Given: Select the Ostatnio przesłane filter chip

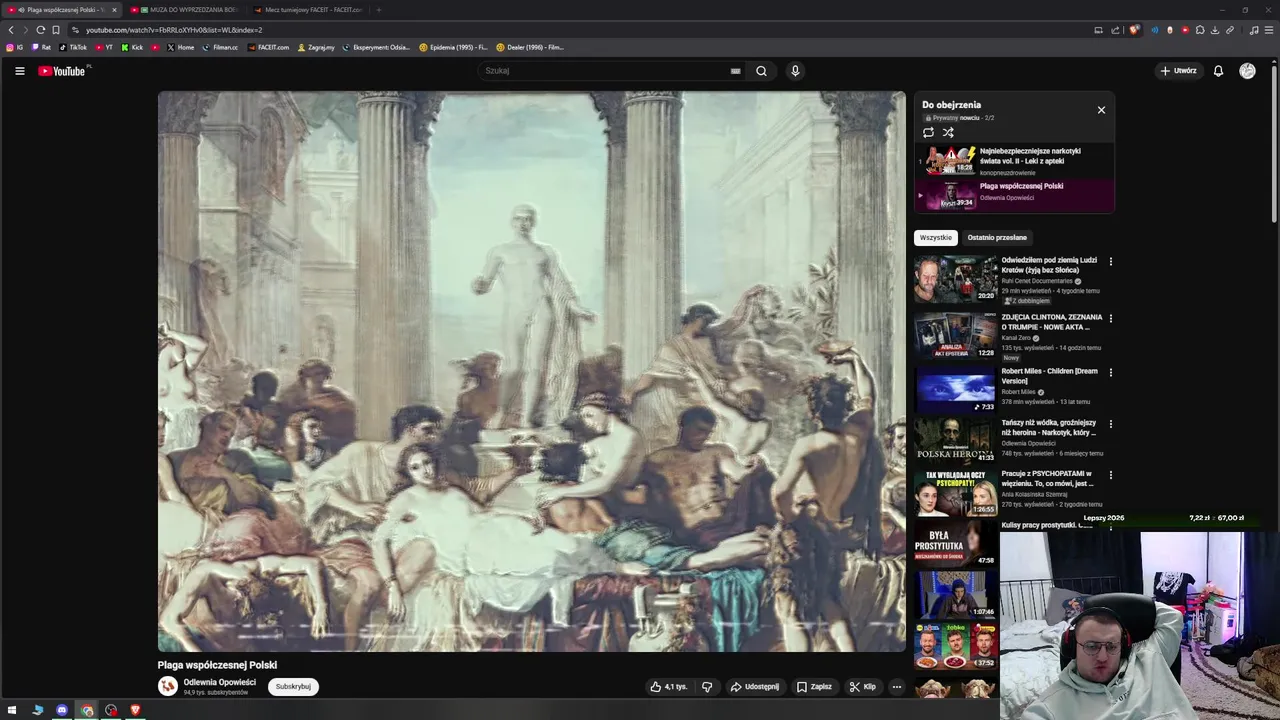Looking at the screenshot, I should click(x=997, y=238).
